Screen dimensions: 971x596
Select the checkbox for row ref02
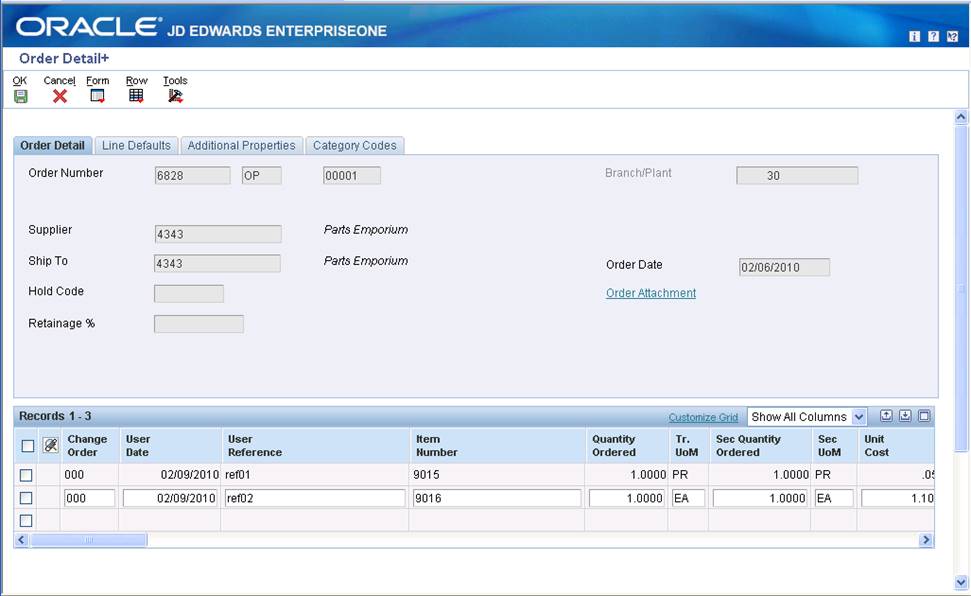[x=26, y=498]
